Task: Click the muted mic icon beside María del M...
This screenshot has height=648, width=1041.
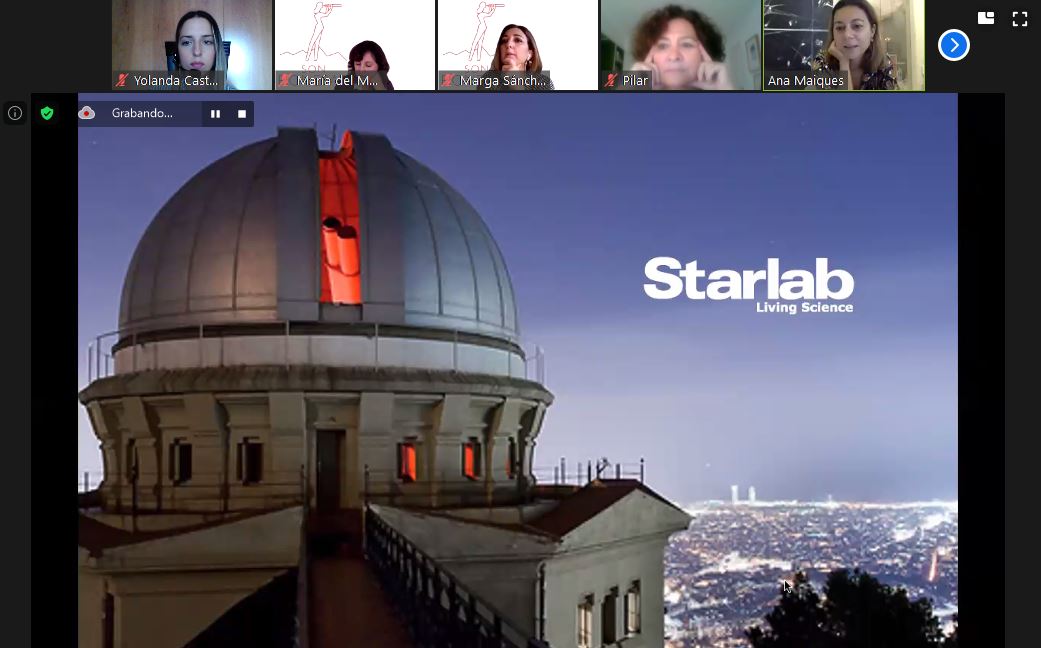Action: (285, 80)
